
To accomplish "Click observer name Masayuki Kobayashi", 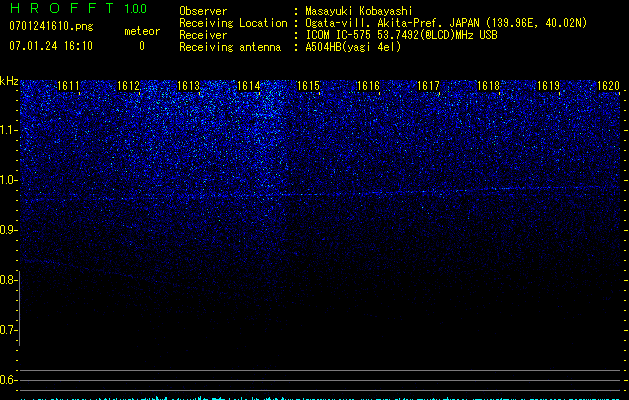I will [359, 11].
